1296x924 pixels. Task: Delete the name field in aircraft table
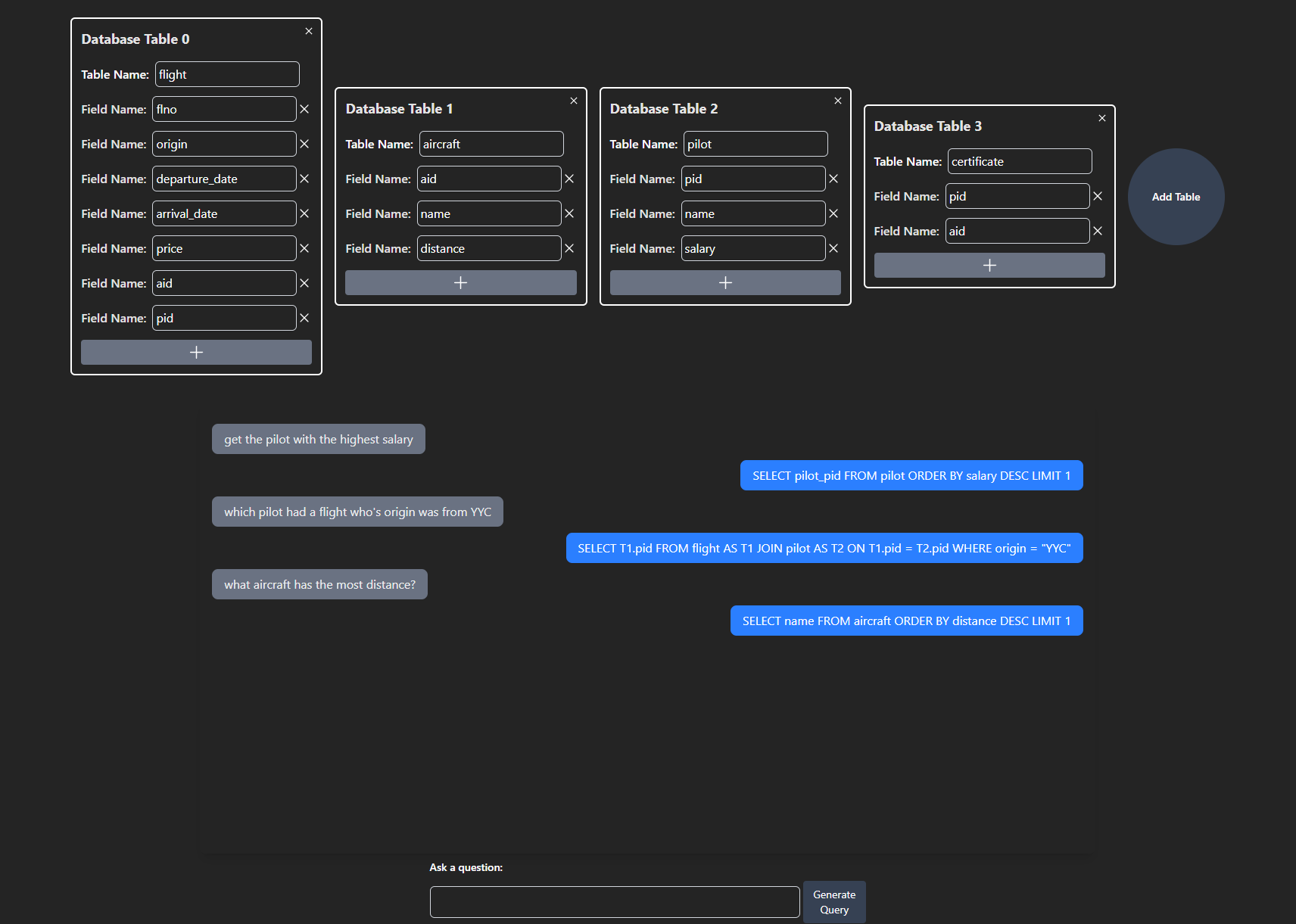click(x=569, y=213)
